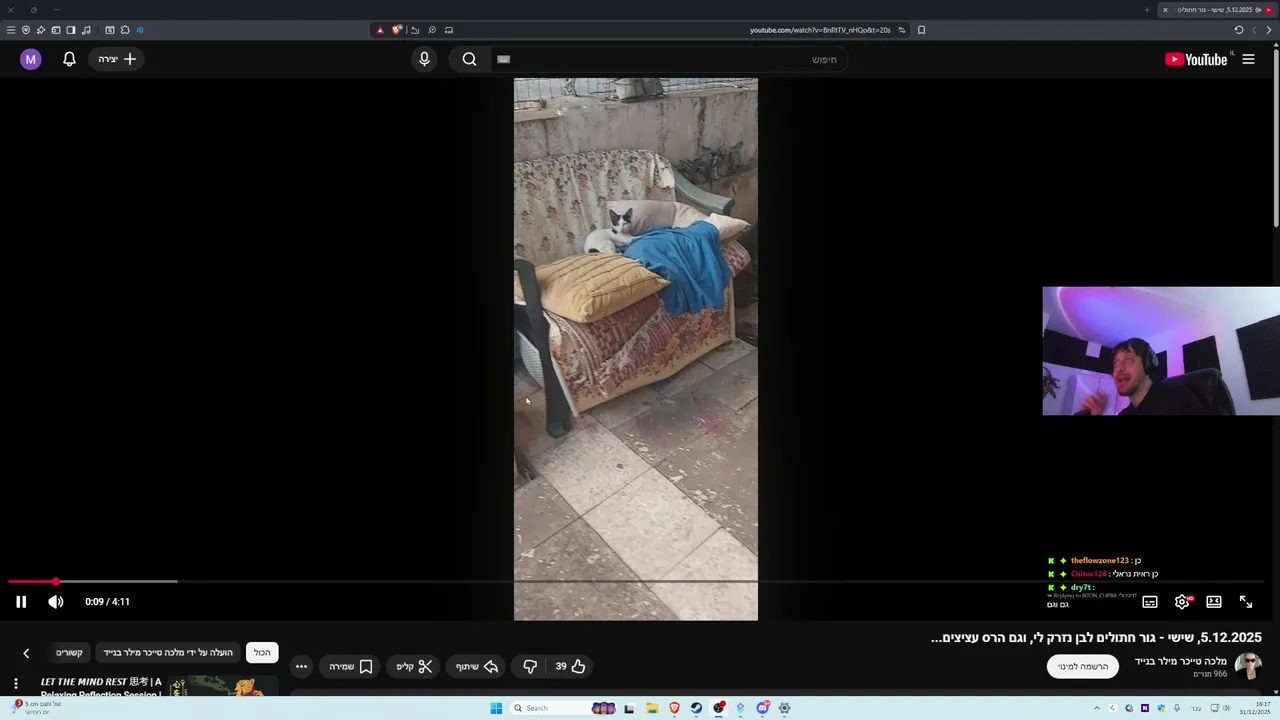Open Brave Shields lion icon
This screenshot has width=1280, height=720.
pyautogui.click(x=396, y=30)
